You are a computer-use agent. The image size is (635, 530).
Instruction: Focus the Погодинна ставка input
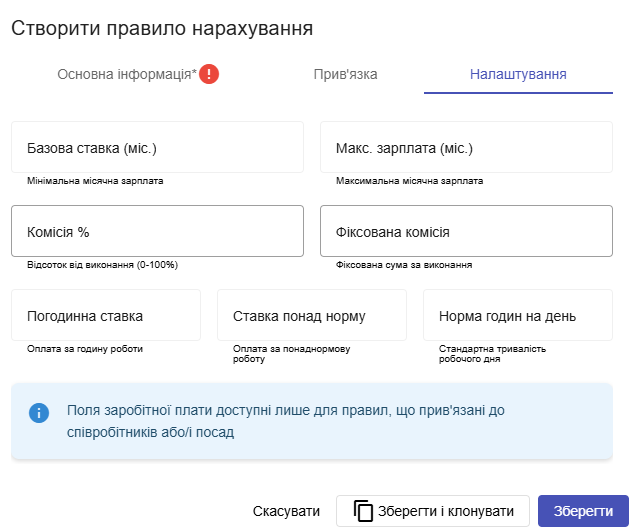(106, 316)
